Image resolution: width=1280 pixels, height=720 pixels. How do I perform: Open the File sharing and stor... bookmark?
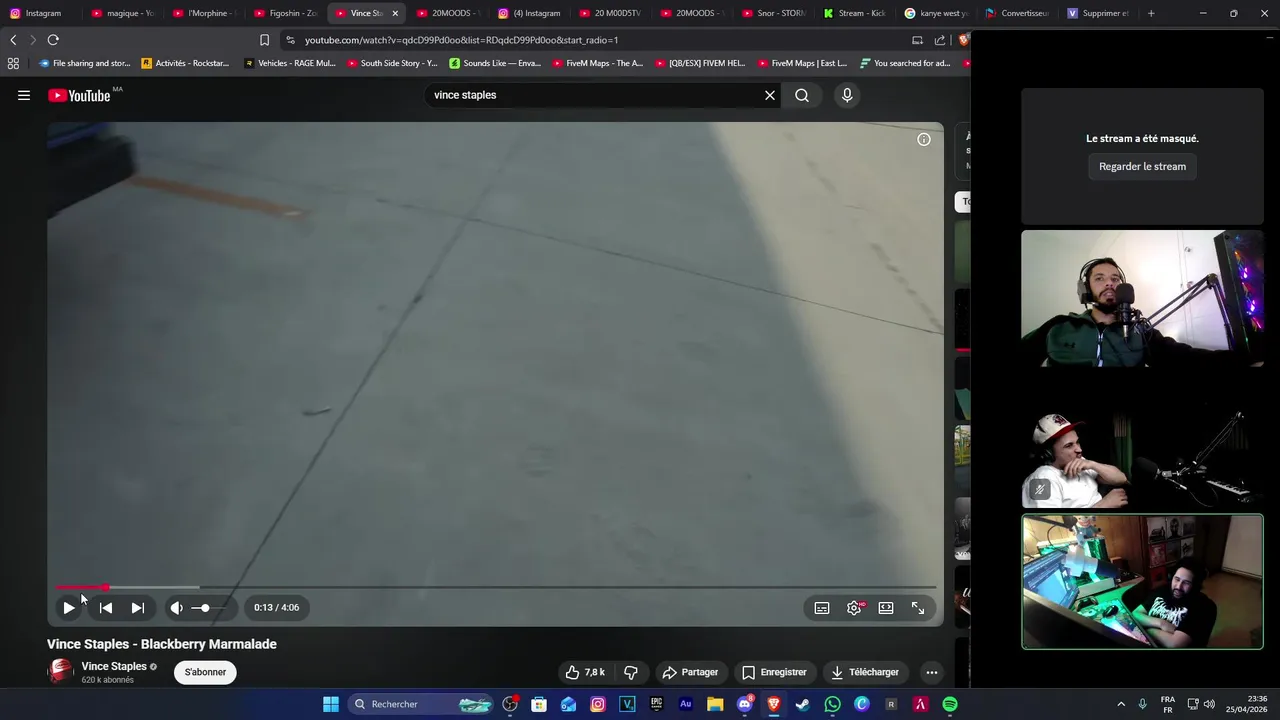click(x=84, y=63)
